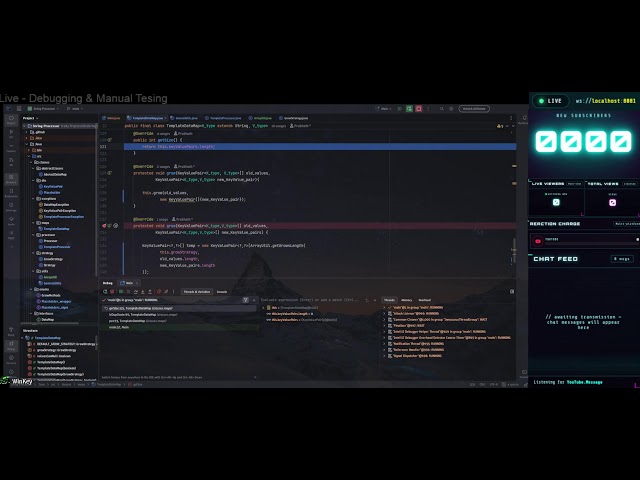Select the Signal Dispatcher thread in Threads list
Screen dimensions: 640x480
point(417,356)
